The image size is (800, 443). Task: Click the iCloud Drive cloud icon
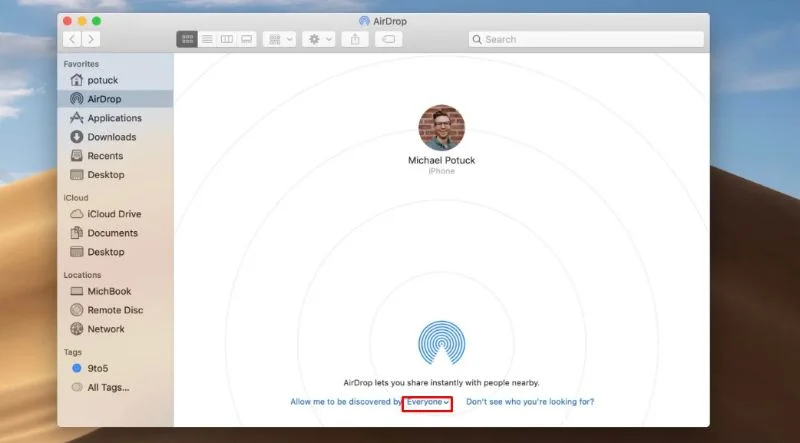coord(77,214)
